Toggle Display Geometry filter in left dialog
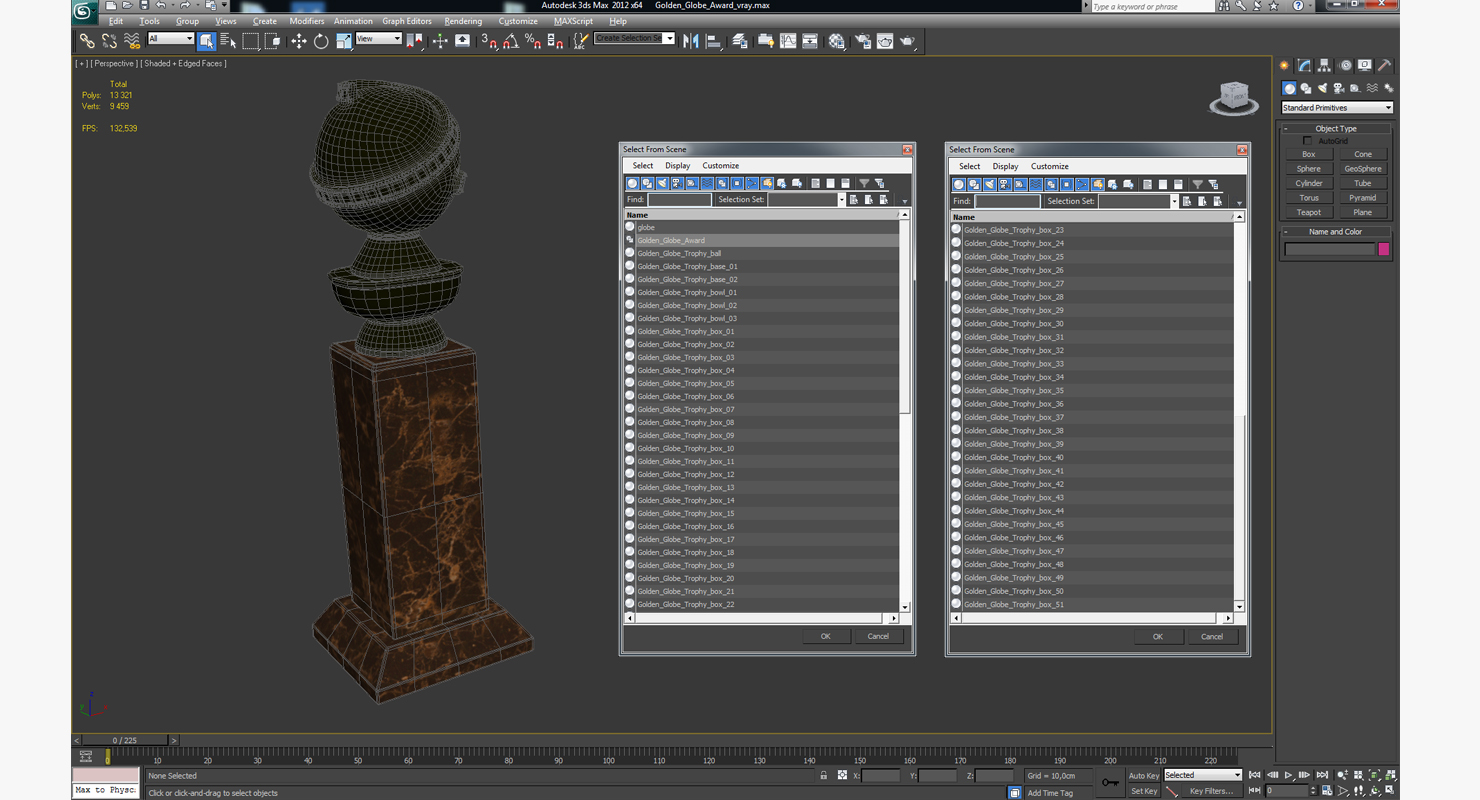1480x800 pixels. coord(632,183)
